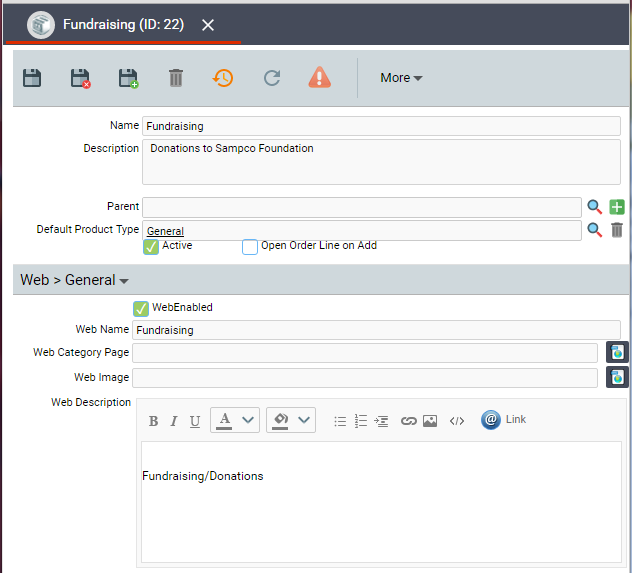Open the General product type link

click(165, 231)
